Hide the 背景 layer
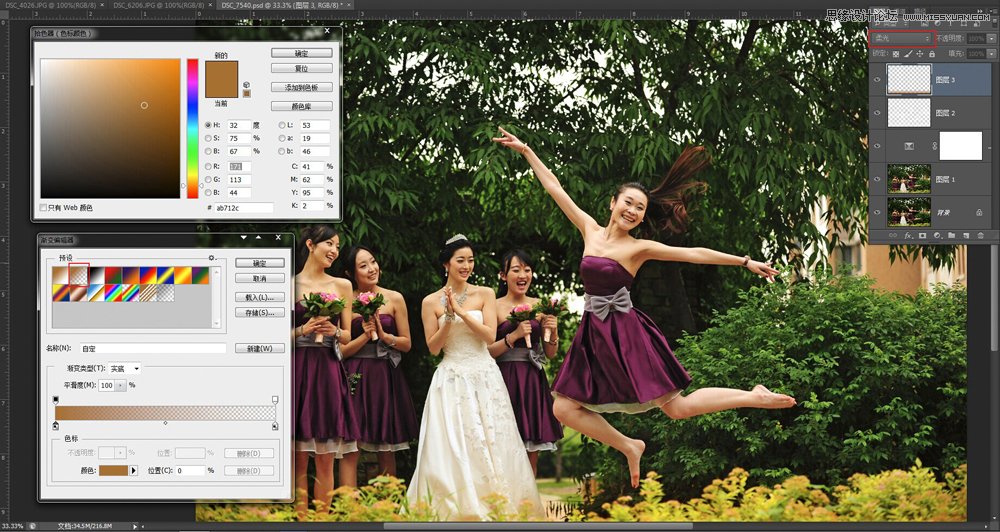This screenshot has width=1000, height=532. (x=877, y=212)
